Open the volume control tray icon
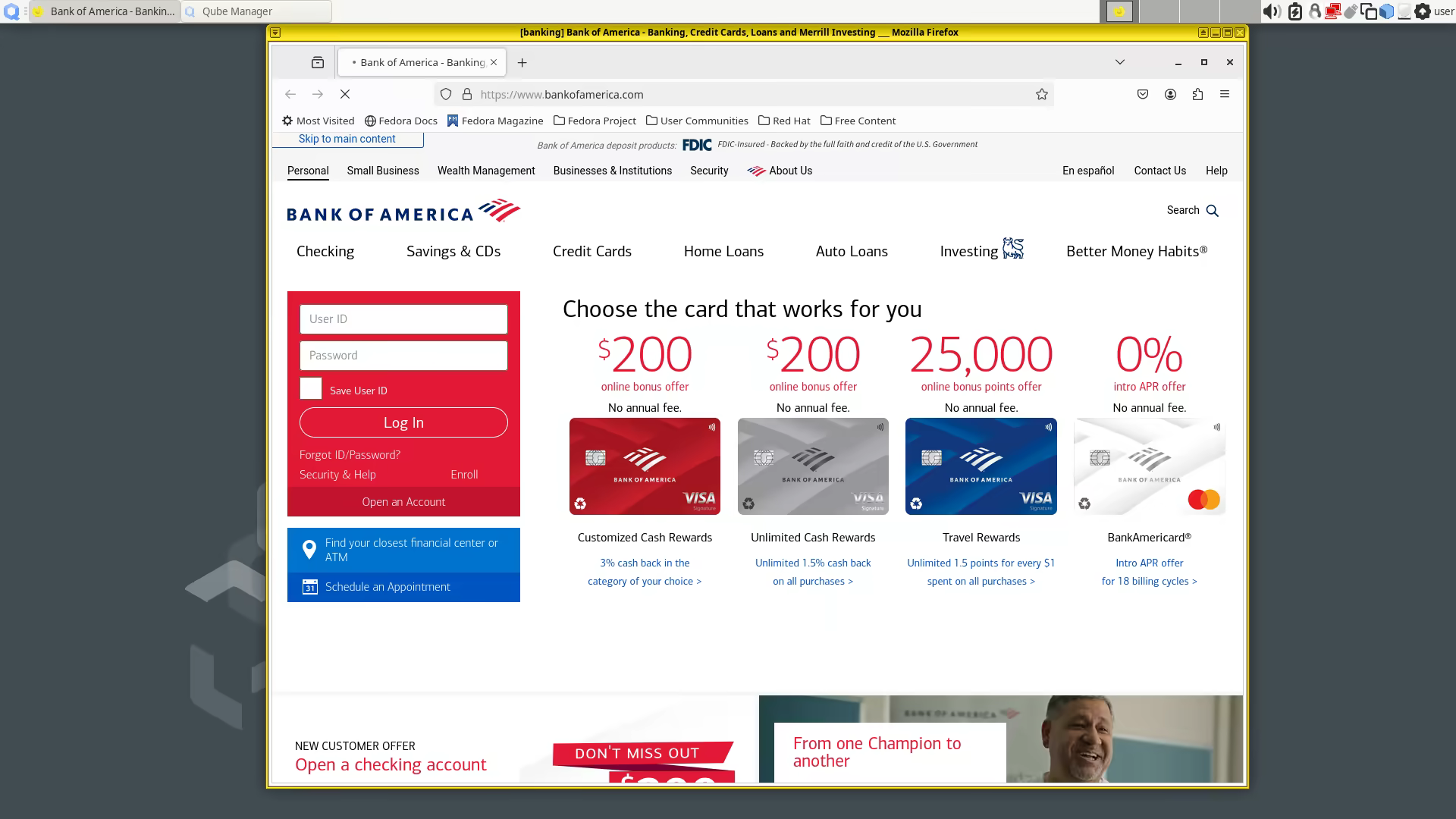 pyautogui.click(x=1272, y=11)
